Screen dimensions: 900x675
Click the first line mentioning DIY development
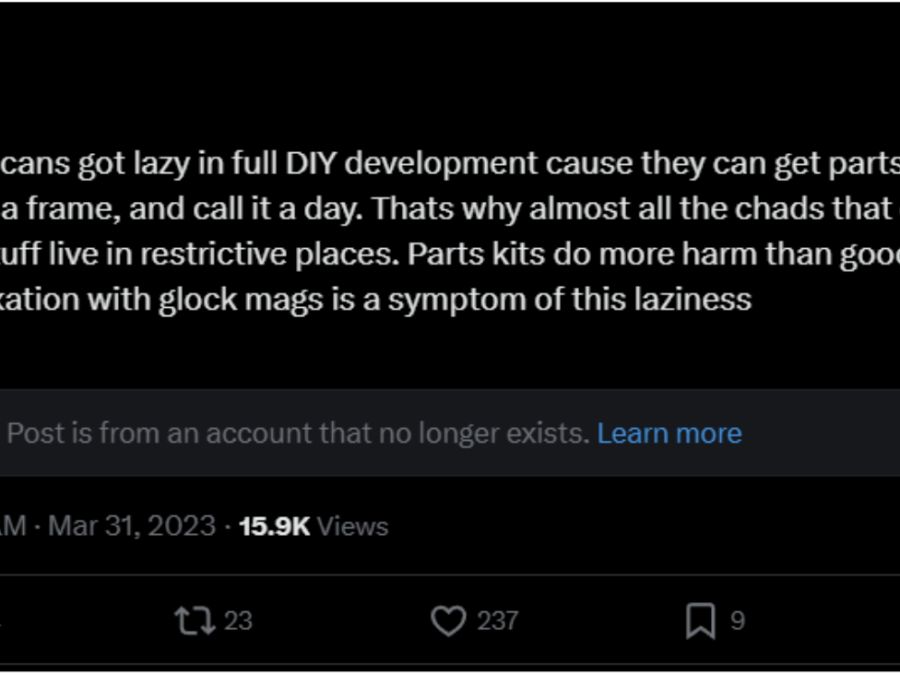(450, 164)
